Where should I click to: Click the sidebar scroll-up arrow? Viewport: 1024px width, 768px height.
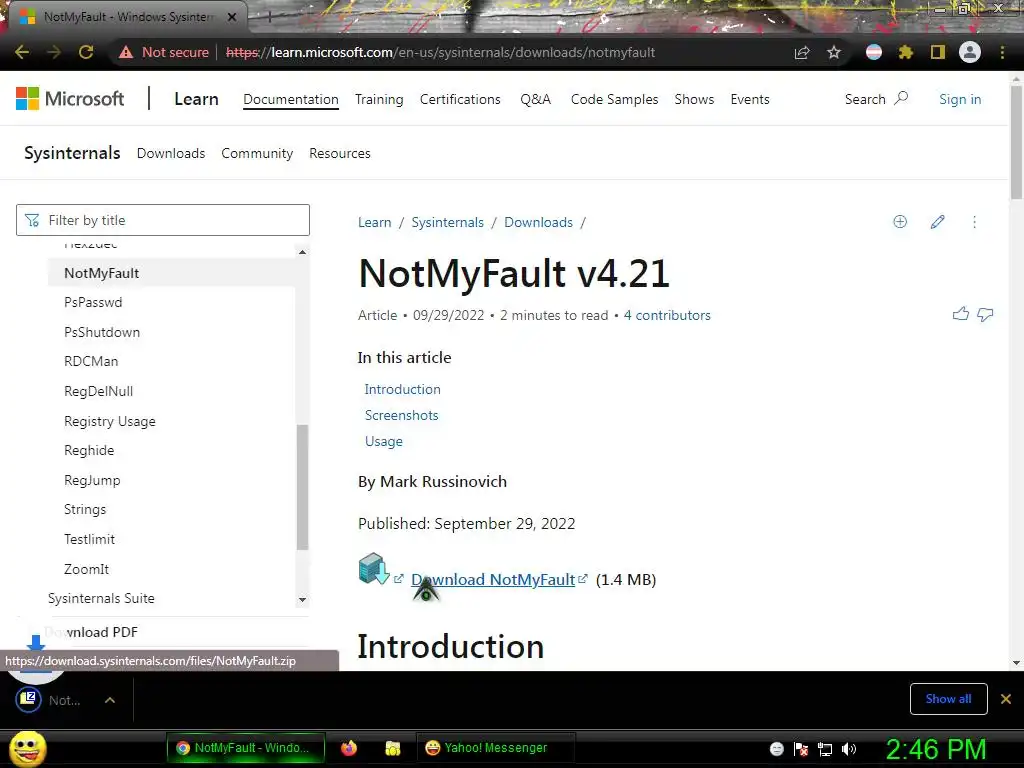click(302, 252)
